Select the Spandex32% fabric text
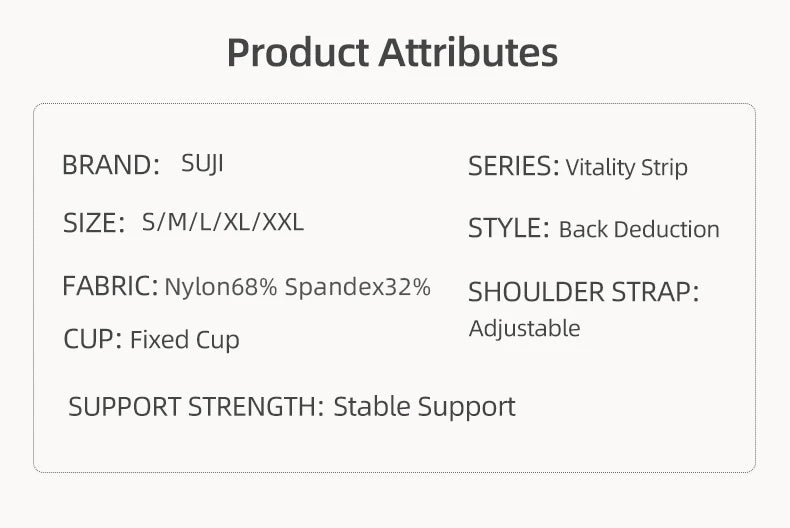This screenshot has height=528, width=790. [357, 288]
